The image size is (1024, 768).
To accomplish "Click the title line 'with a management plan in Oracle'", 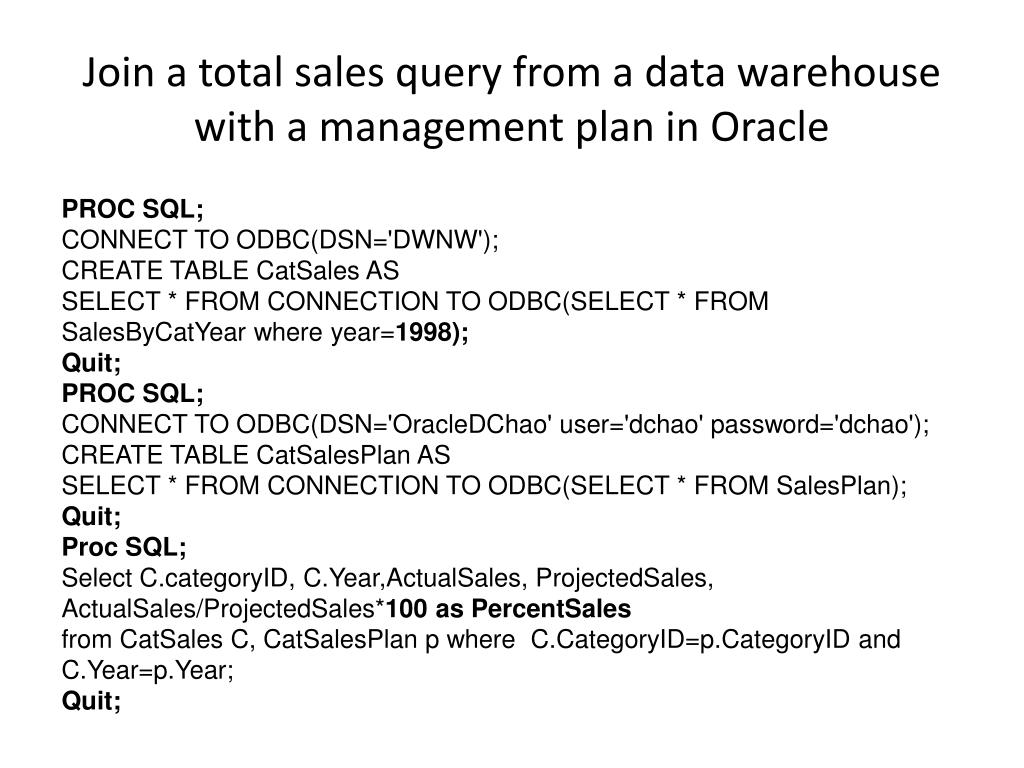I will point(511,127).
